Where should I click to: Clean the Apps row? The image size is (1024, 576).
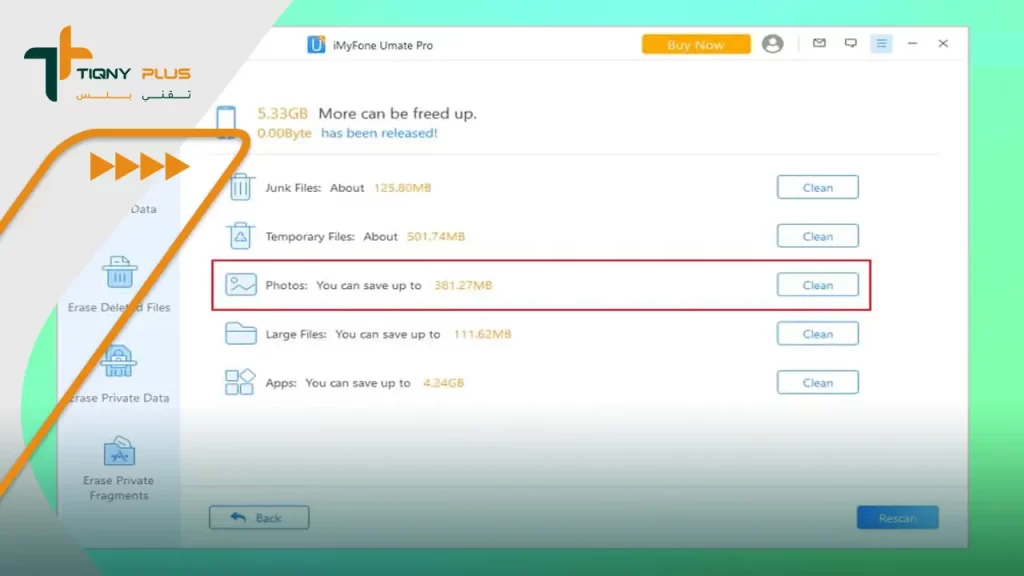pyautogui.click(x=818, y=383)
